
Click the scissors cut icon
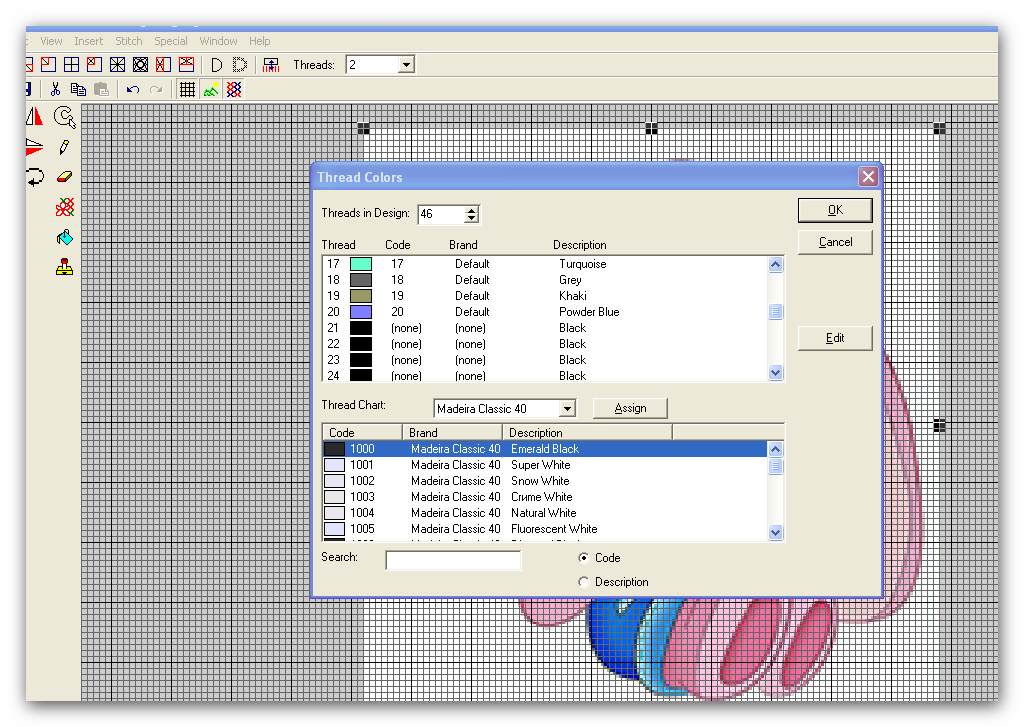55,90
